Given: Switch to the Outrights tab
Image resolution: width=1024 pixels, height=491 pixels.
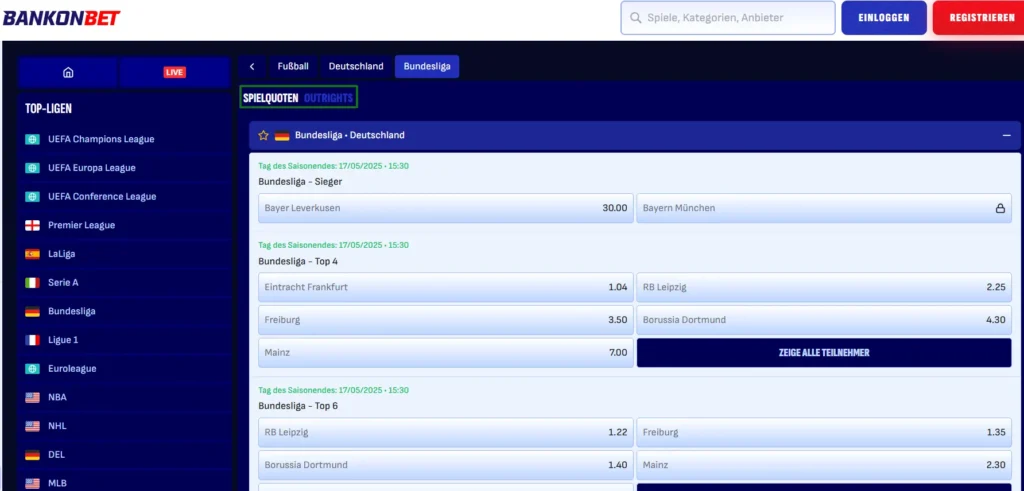Looking at the screenshot, I should 328,98.
